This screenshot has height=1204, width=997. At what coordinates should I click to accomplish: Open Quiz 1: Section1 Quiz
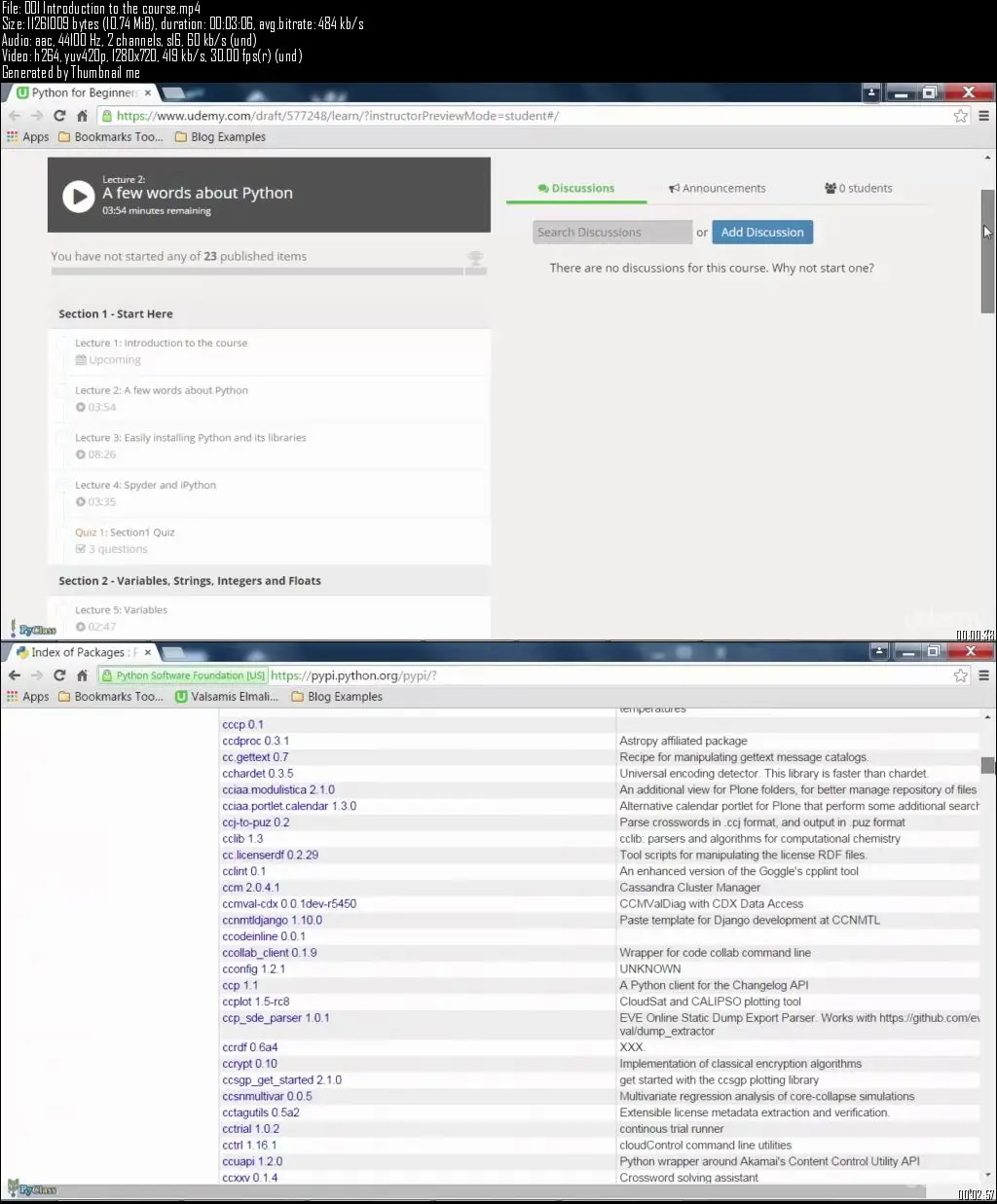(125, 532)
